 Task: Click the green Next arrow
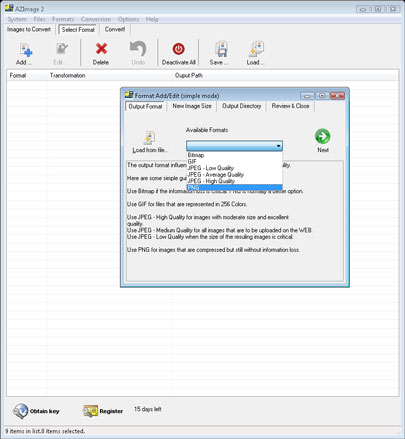coord(322,136)
